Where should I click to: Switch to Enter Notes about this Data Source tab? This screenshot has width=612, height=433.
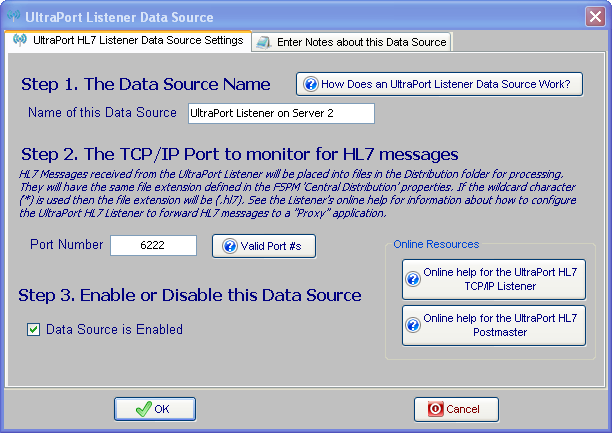point(352,42)
